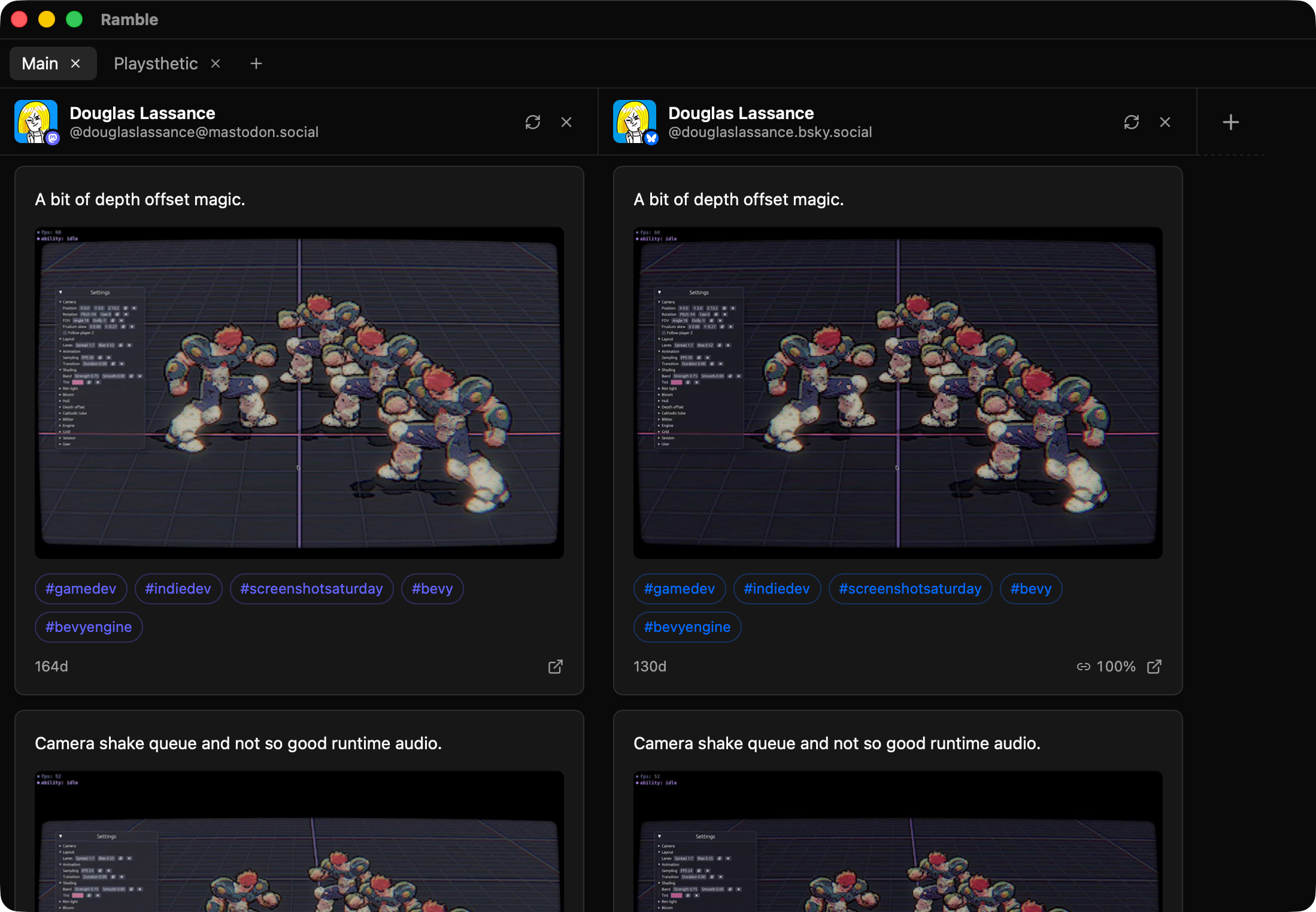Click Bluesky 'Camera shake queue' post text
The width and height of the screenshot is (1316, 912).
[837, 743]
